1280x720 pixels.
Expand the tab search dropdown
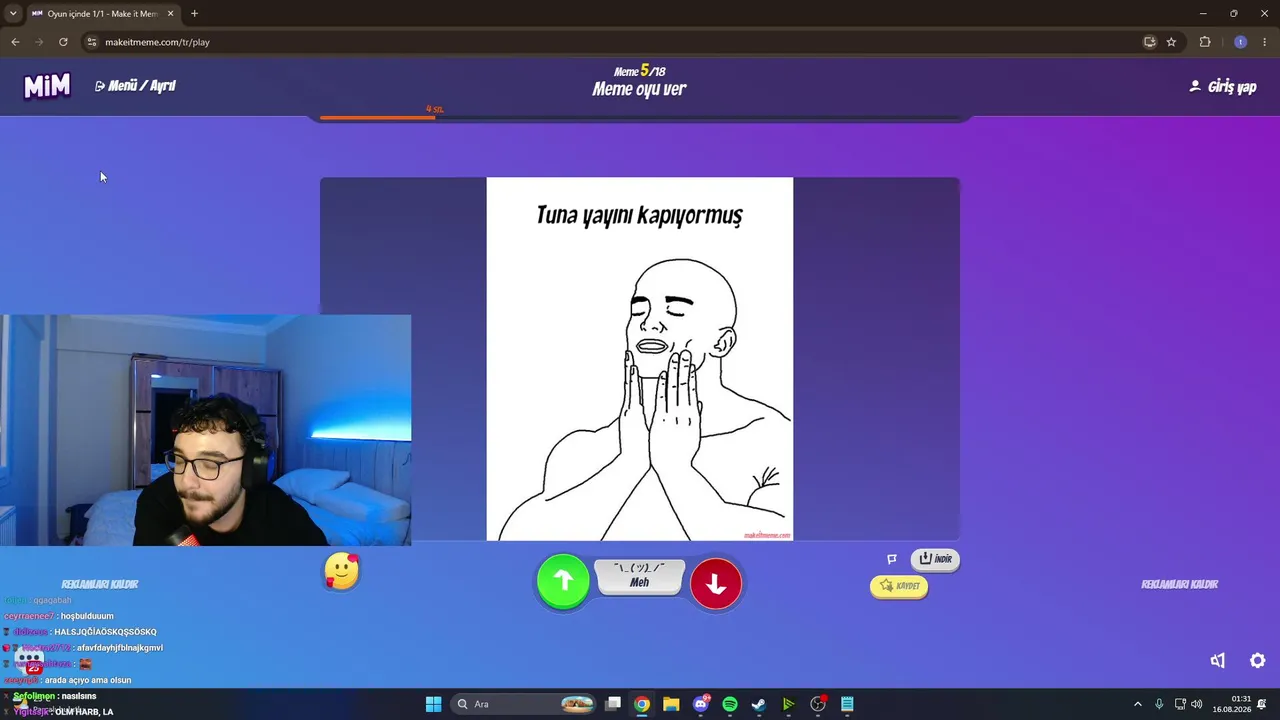[x=13, y=14]
